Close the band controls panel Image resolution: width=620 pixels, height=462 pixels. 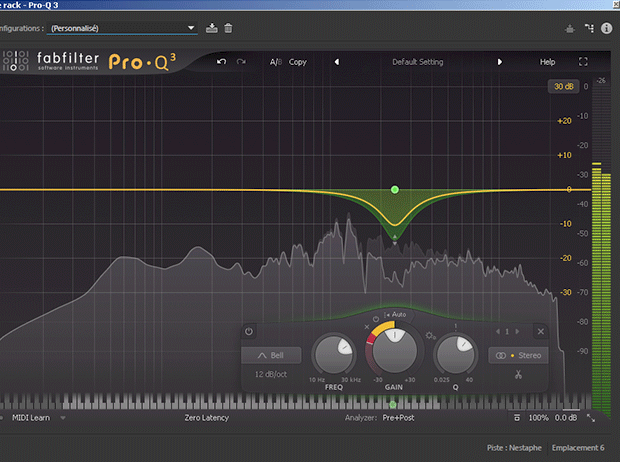(541, 331)
